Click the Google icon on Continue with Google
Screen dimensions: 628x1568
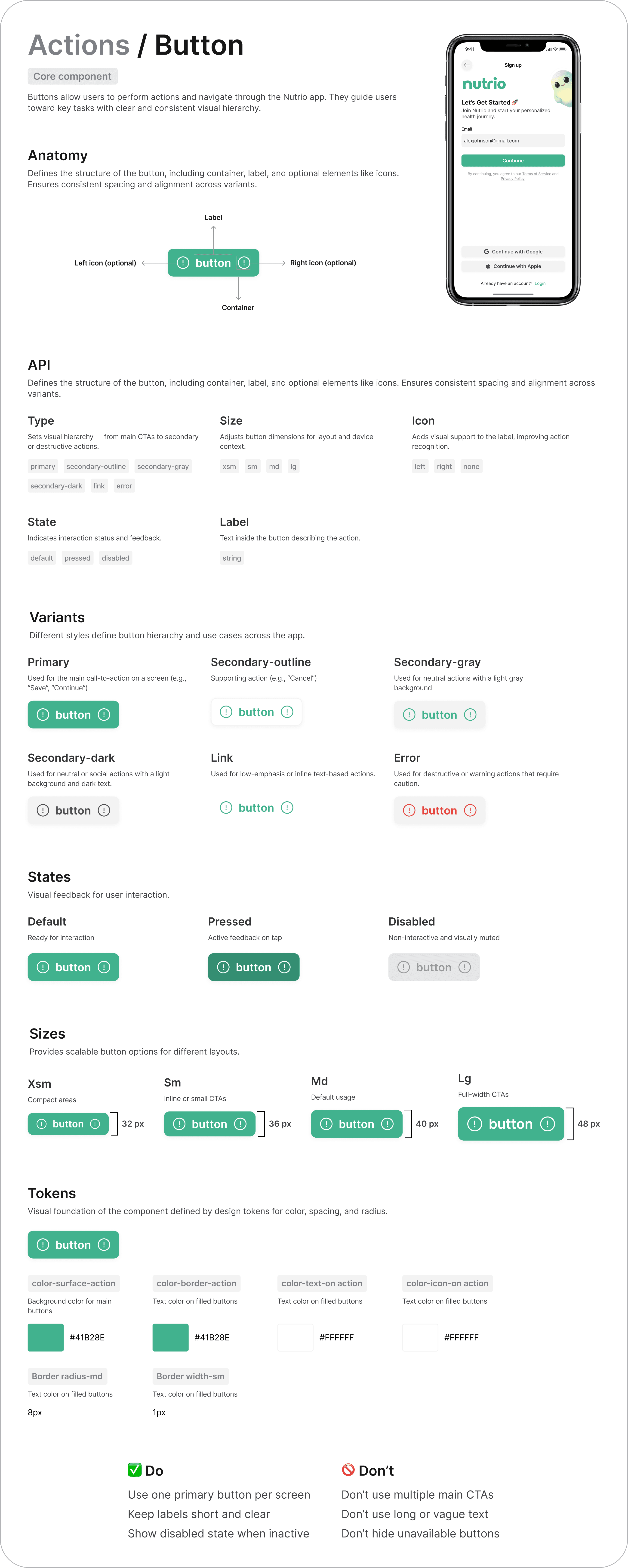click(x=486, y=251)
